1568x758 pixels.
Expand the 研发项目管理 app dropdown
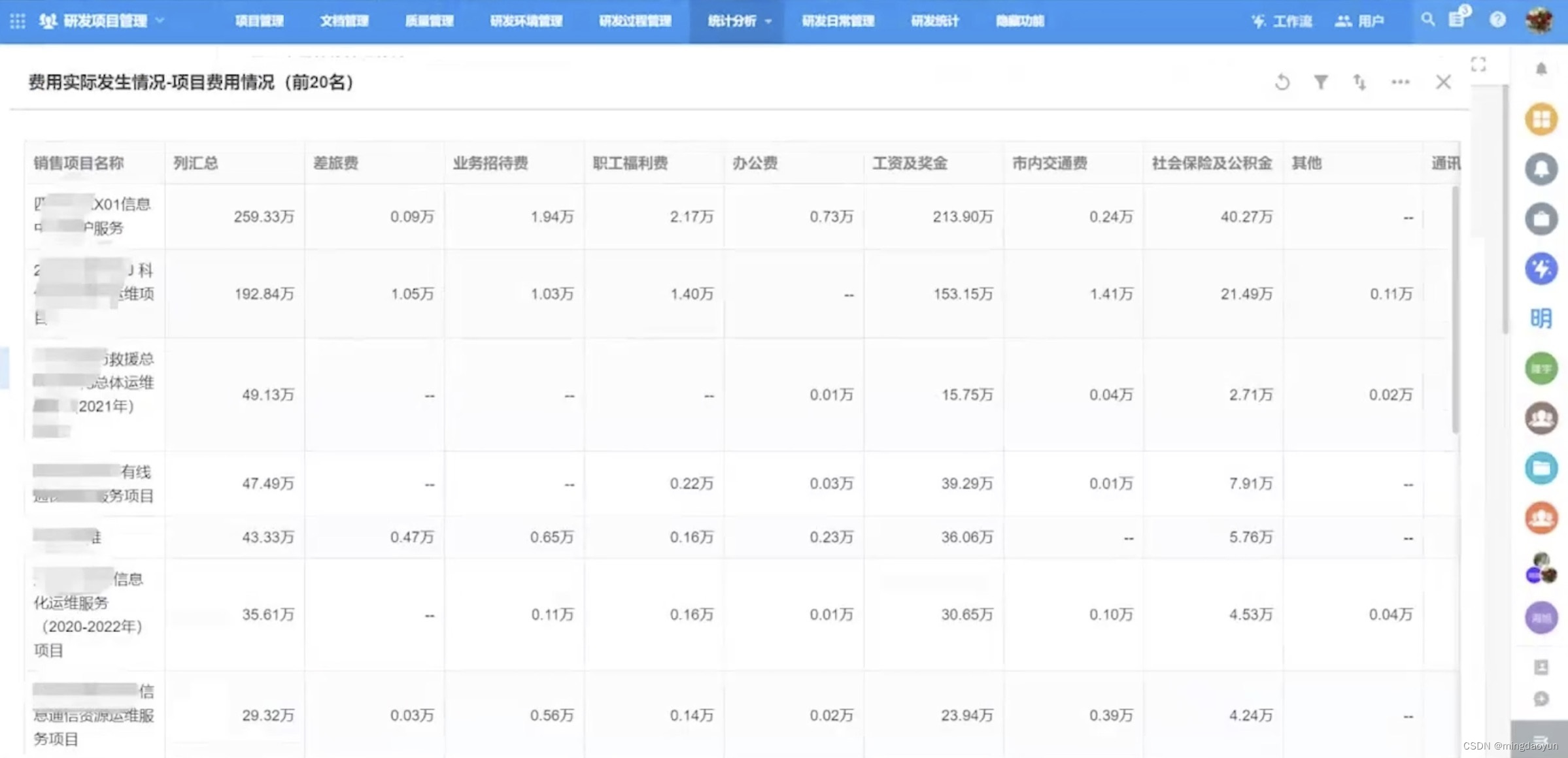(x=160, y=21)
